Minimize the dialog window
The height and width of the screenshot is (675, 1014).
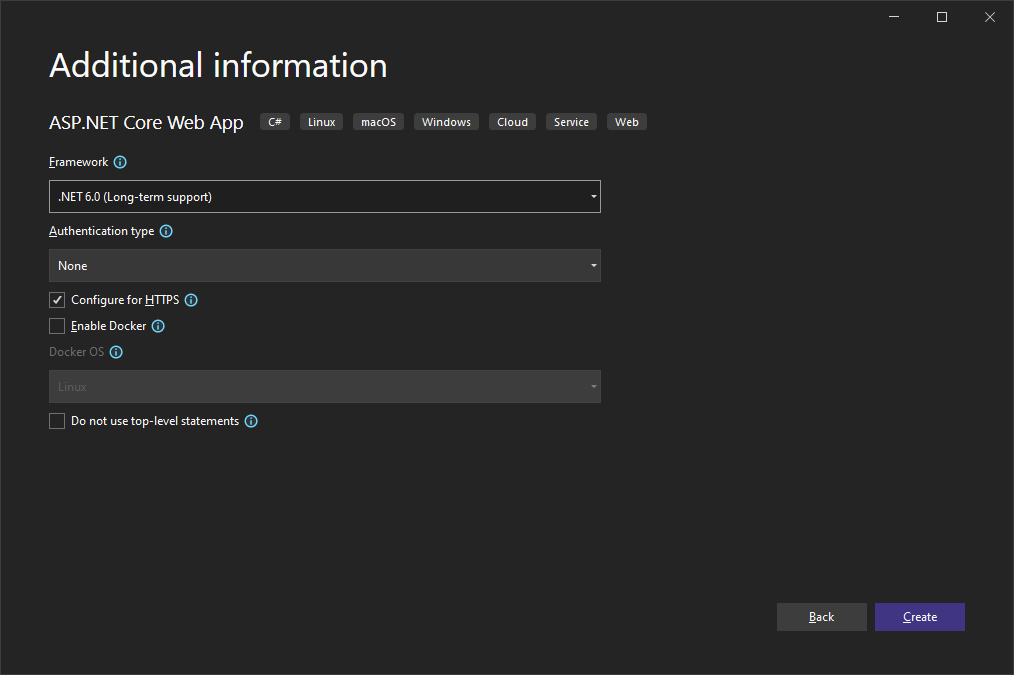(894, 17)
